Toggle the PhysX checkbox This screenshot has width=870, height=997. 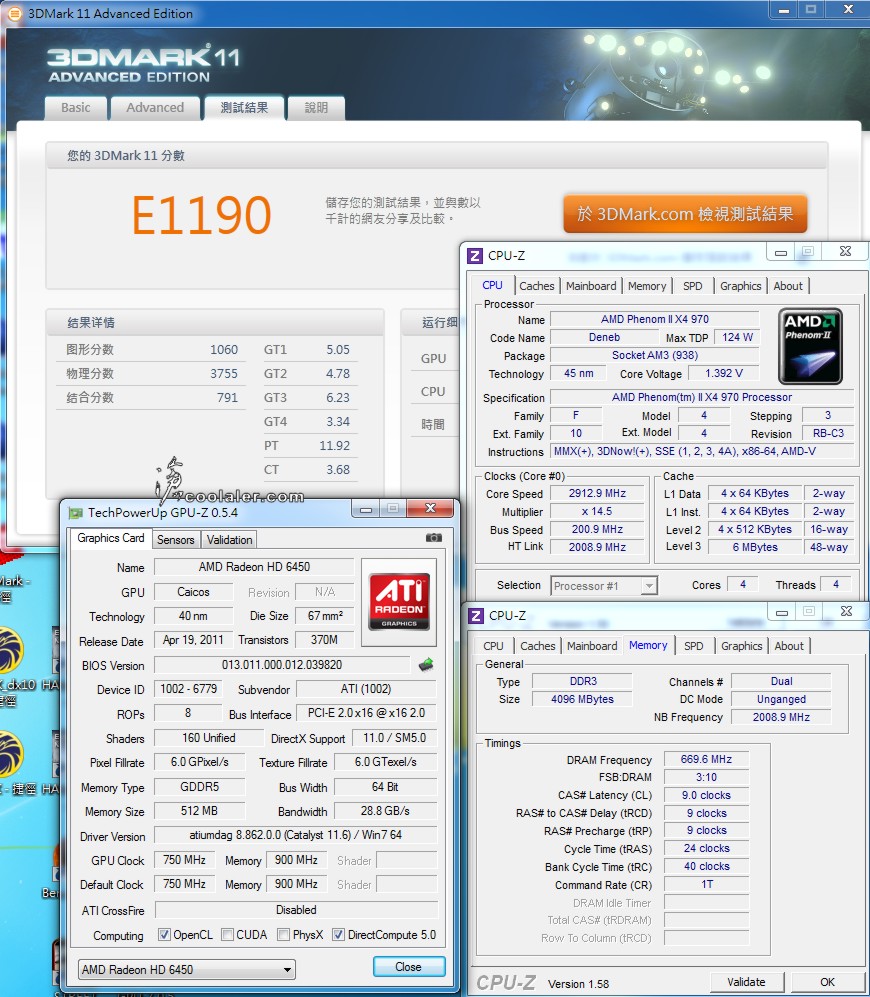[284, 935]
